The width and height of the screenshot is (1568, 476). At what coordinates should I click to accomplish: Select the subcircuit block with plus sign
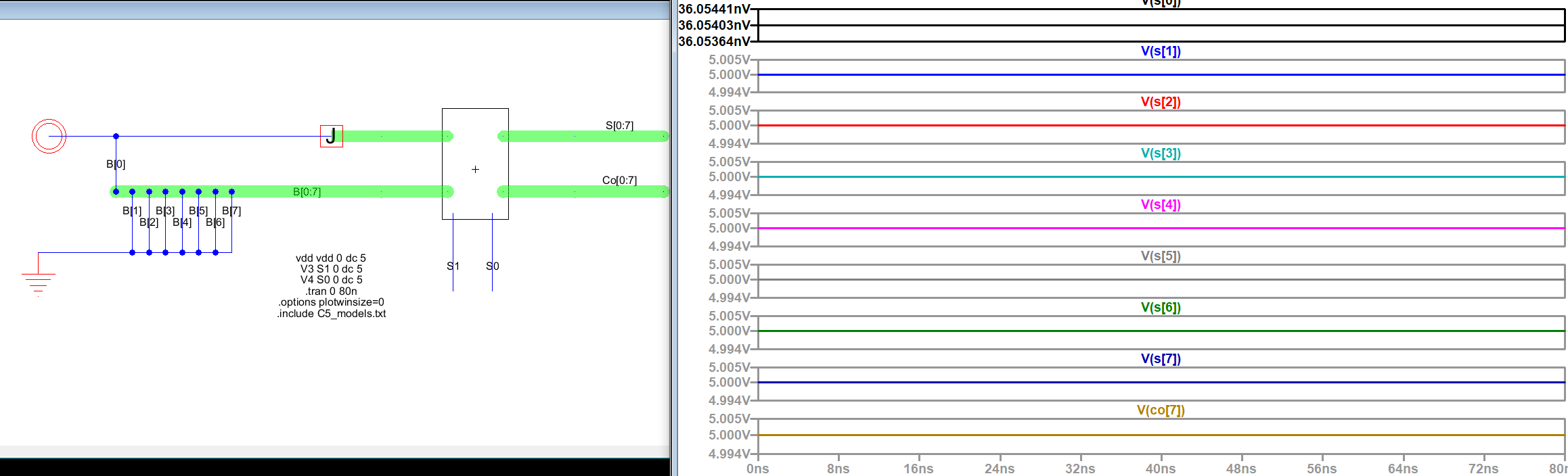(x=475, y=164)
